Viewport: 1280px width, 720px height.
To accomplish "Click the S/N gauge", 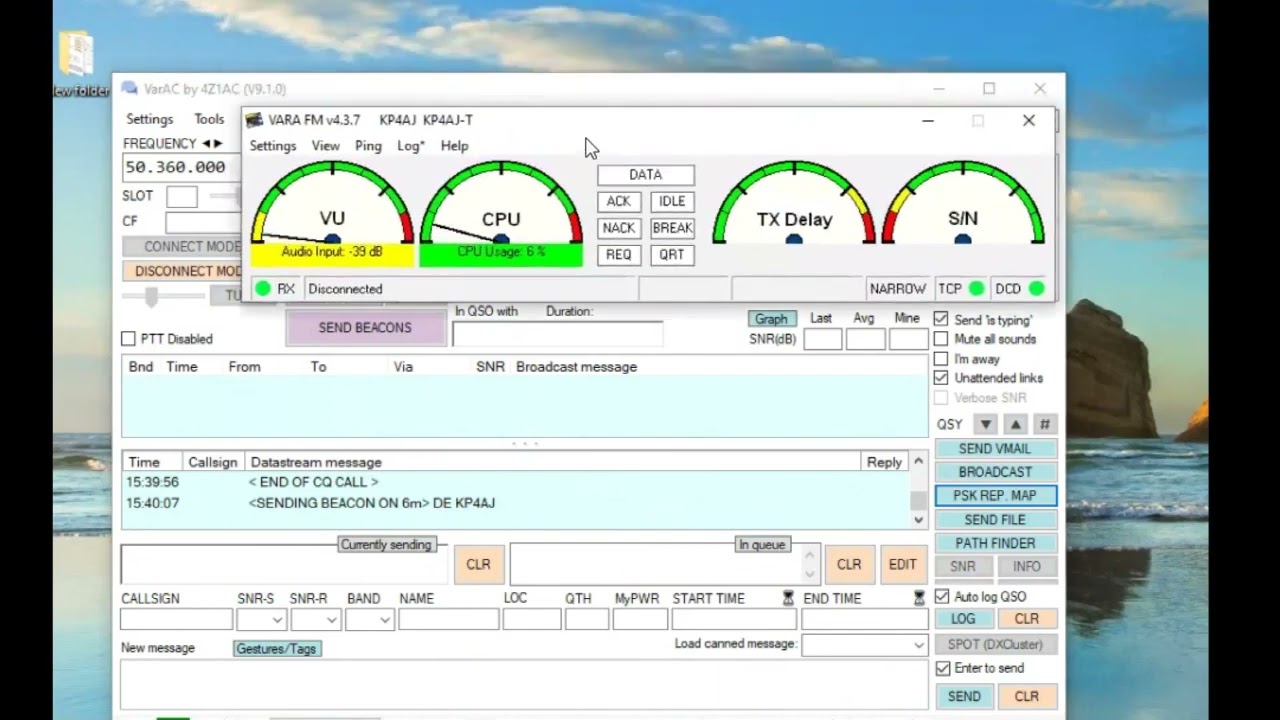I will (963, 203).
